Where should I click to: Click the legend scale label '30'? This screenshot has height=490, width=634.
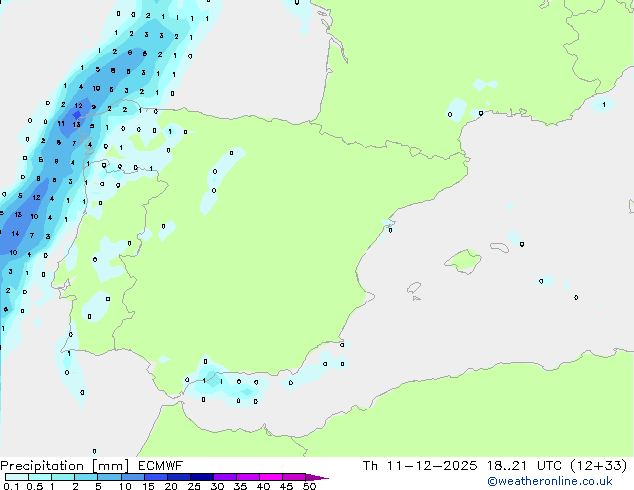pos(217,486)
